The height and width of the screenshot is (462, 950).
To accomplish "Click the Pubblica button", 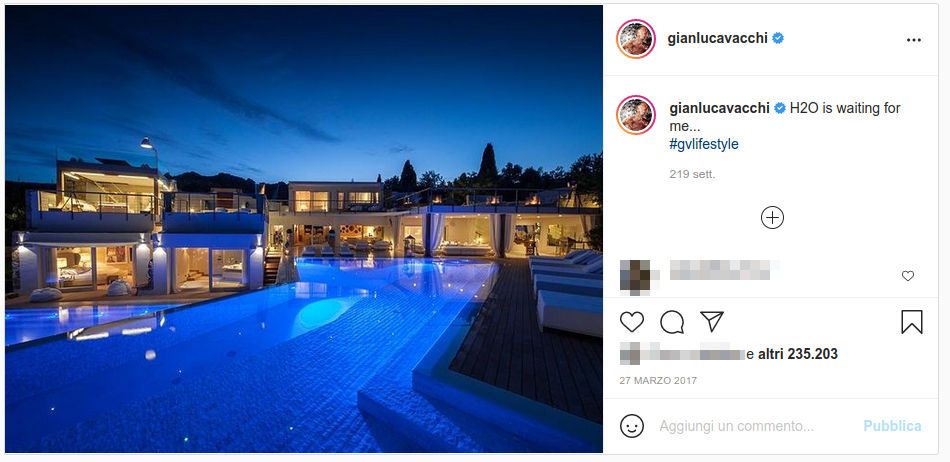I will point(892,426).
